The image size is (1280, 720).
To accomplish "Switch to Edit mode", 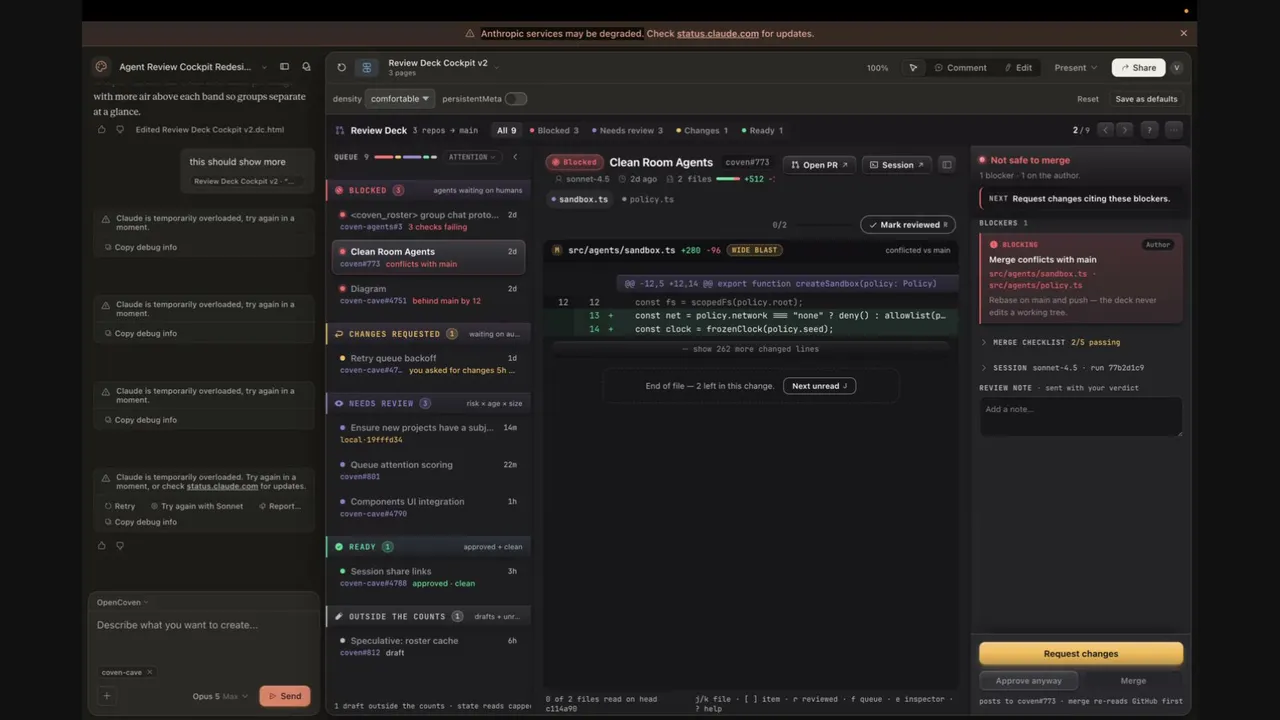I will pos(1018,68).
